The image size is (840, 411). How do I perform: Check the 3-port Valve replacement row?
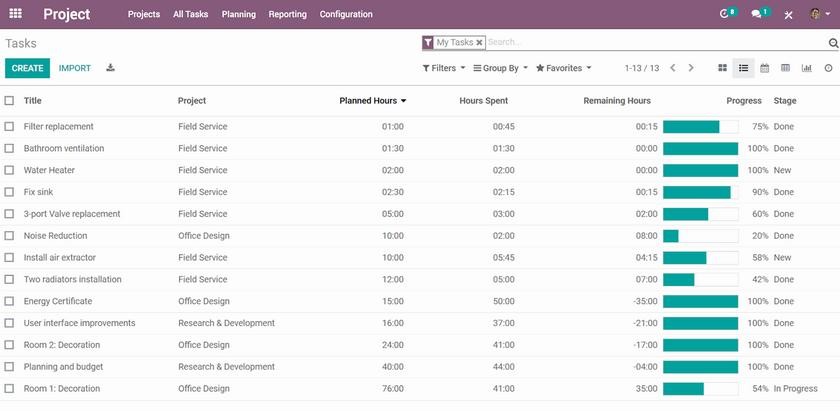(9, 214)
